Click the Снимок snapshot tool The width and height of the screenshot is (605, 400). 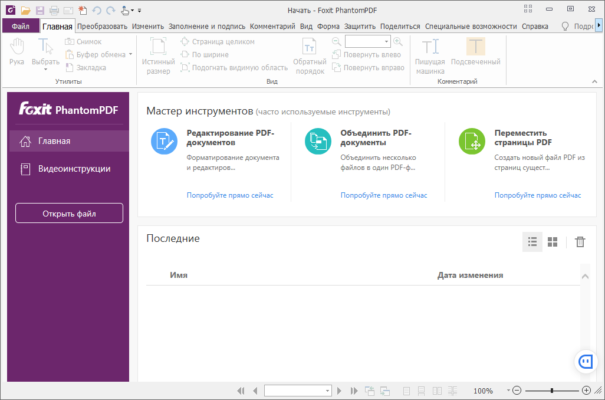83,42
